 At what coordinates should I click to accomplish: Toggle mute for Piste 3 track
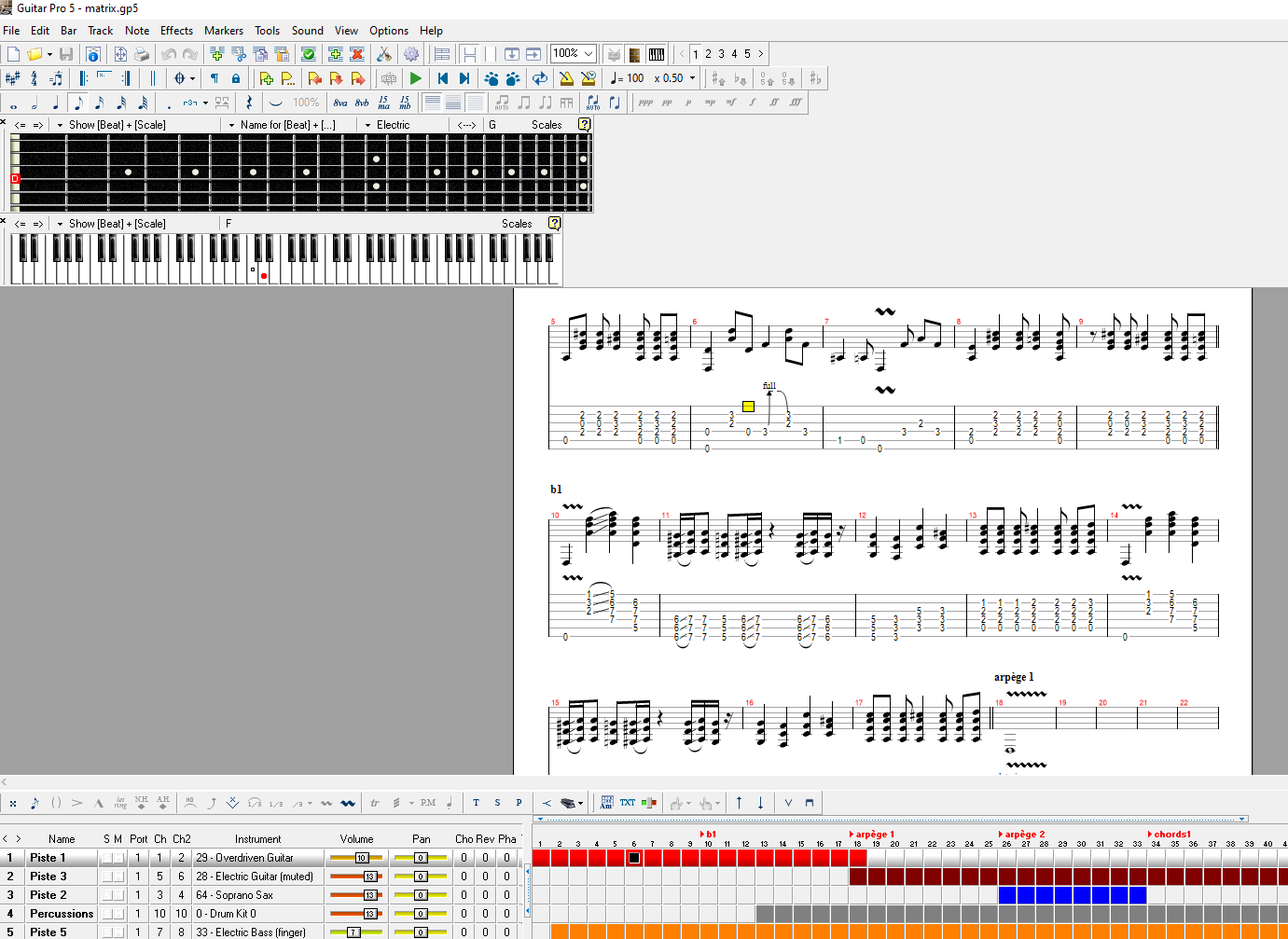[118, 877]
